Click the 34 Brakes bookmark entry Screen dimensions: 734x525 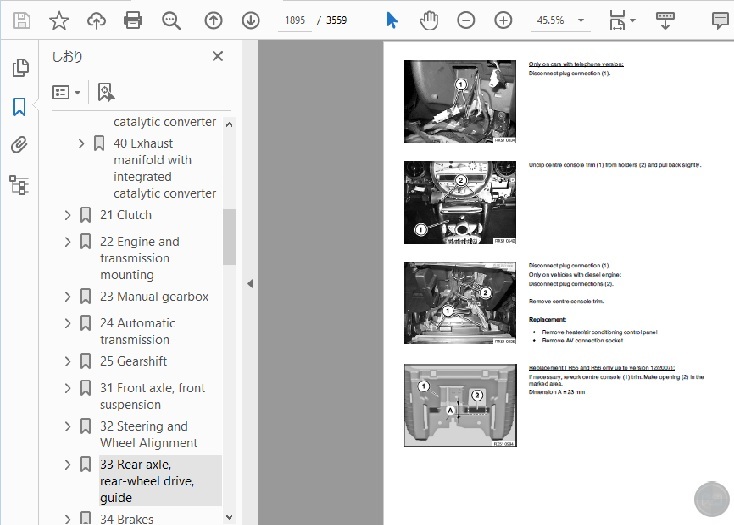pyautogui.click(x=126, y=518)
